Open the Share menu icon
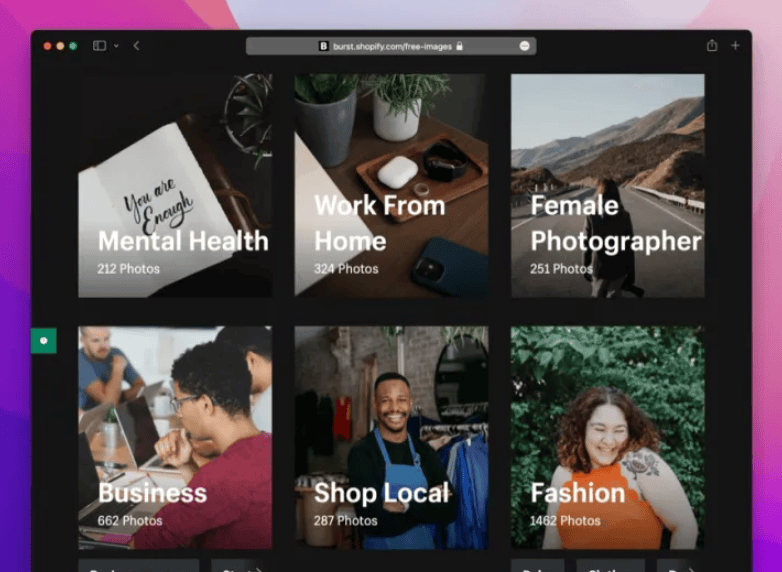 click(x=711, y=46)
